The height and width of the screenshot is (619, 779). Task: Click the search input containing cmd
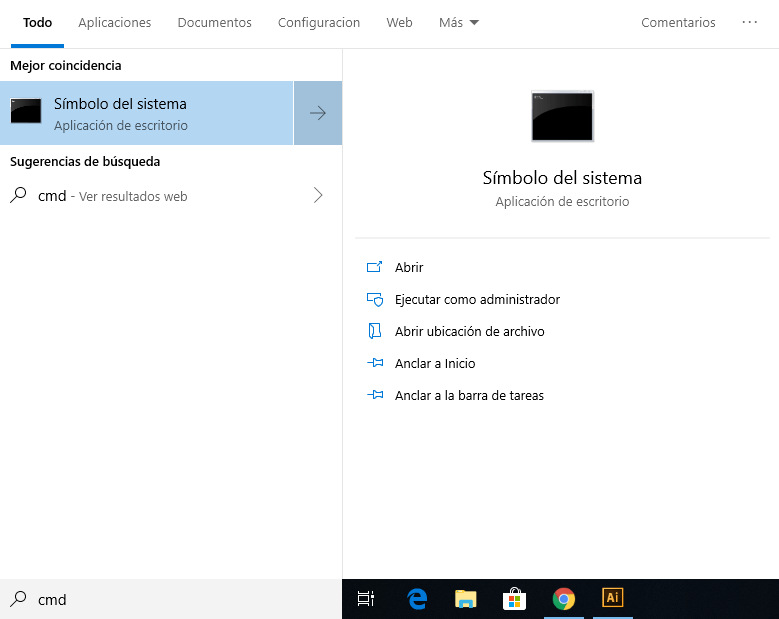tap(171, 599)
